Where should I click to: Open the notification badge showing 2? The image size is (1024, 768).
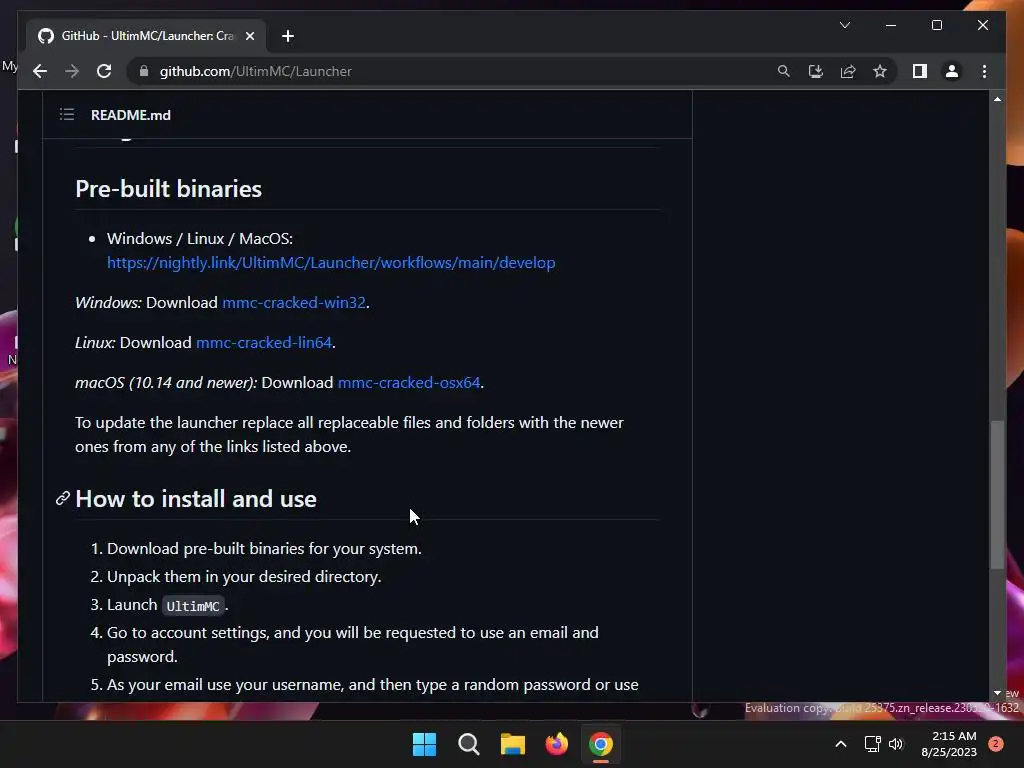pyautogui.click(x=996, y=744)
